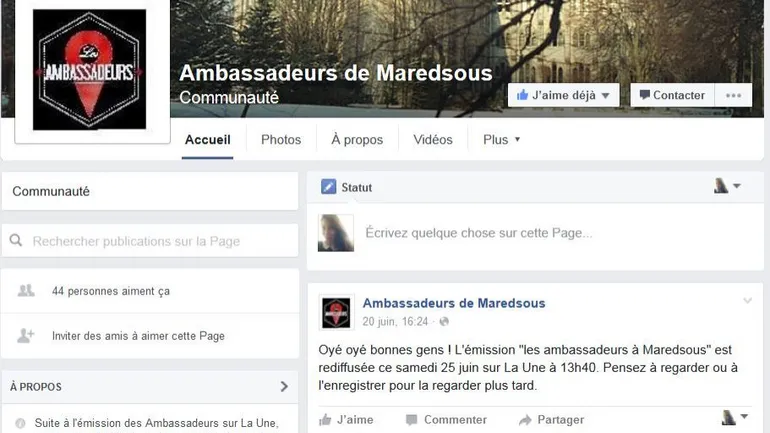770x433 pixels.
Task: Open identity selector in Statut header
Action: 727,186
